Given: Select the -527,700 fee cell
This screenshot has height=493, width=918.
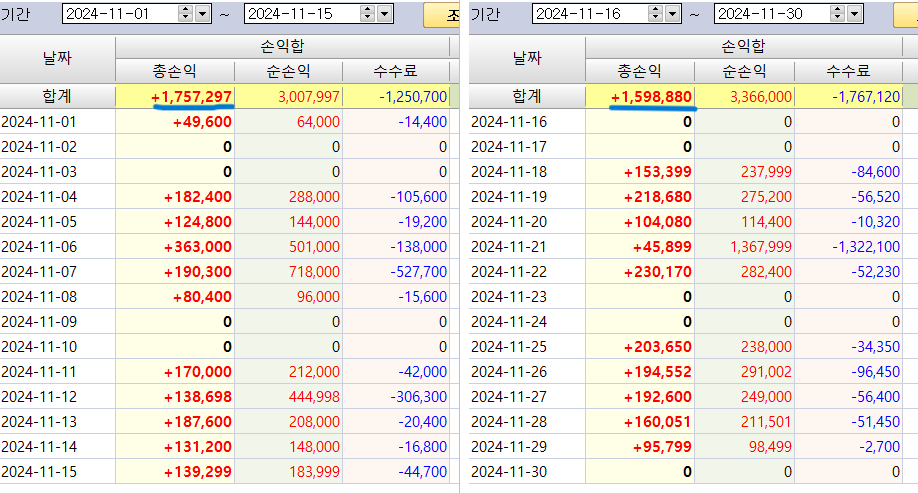Looking at the screenshot, I should tap(396, 272).
